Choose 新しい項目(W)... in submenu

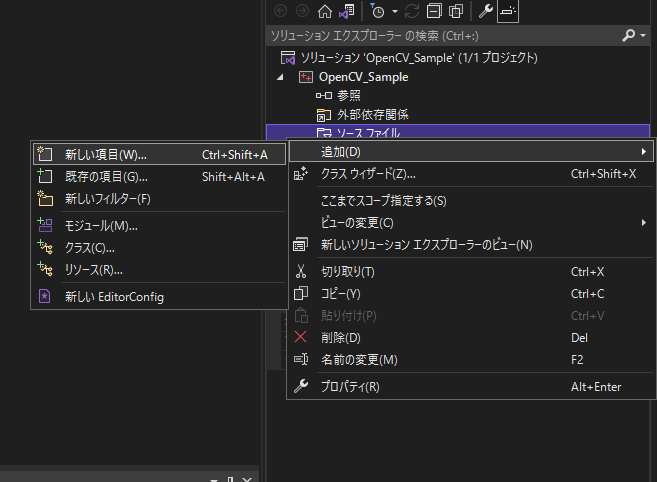pyautogui.click(x=159, y=155)
